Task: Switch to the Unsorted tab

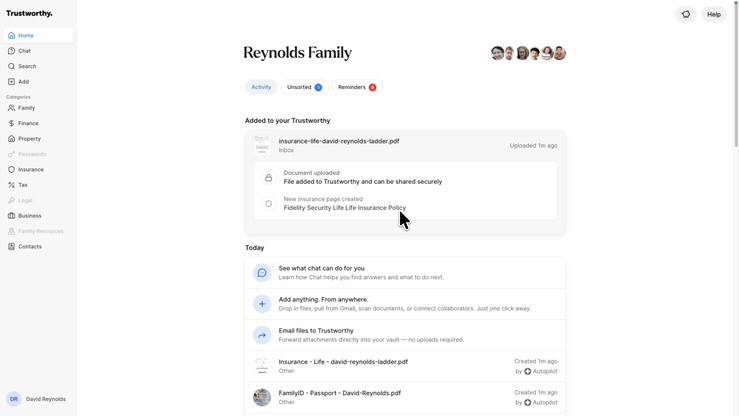Action: [304, 87]
